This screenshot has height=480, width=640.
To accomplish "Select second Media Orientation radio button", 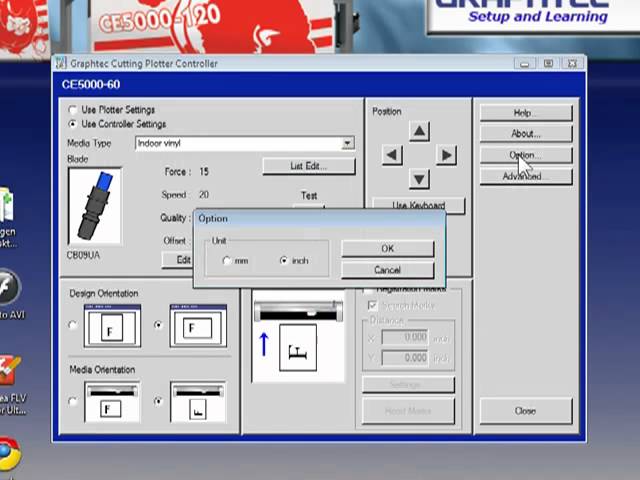I will [x=158, y=402].
